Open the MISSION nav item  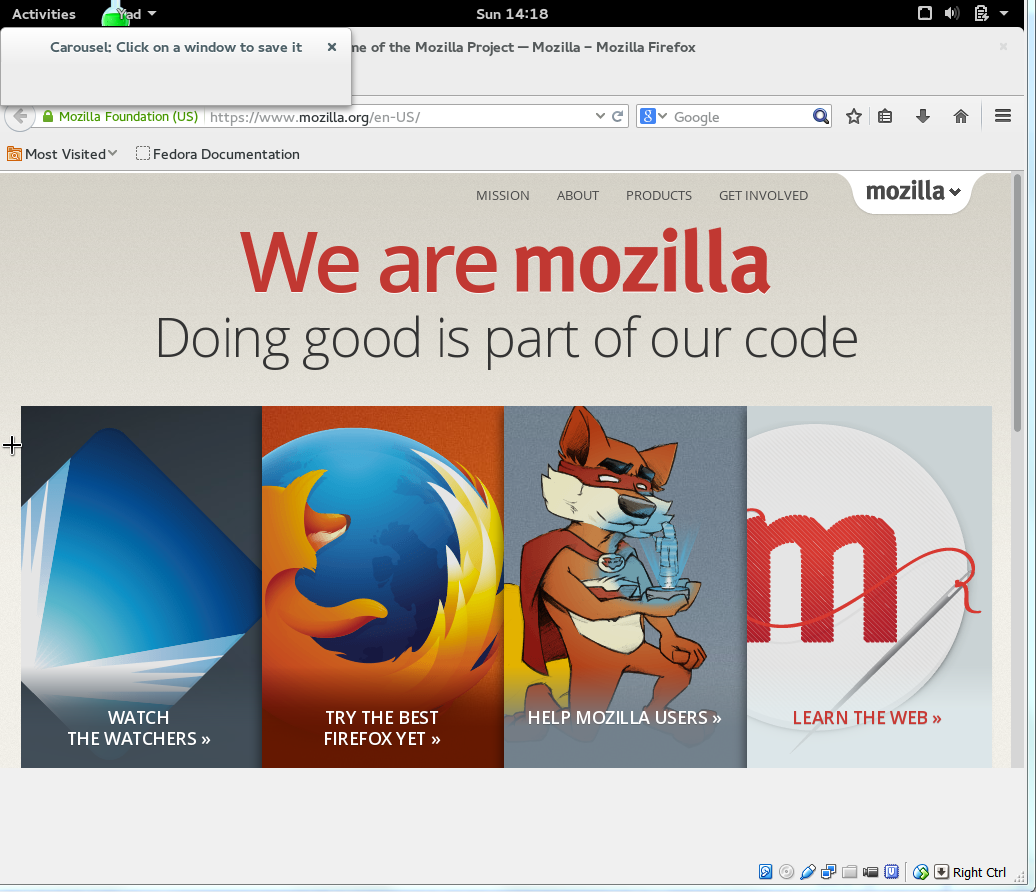click(x=503, y=196)
